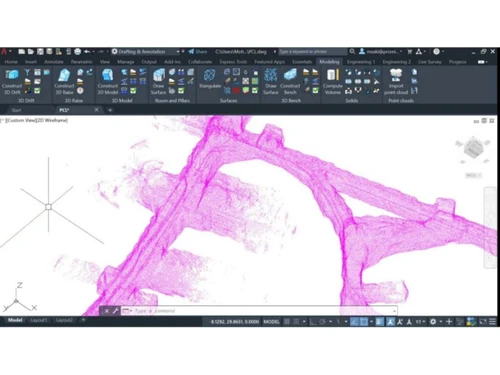
Task: Click the Construct 3D Model tool
Action: pos(108,82)
